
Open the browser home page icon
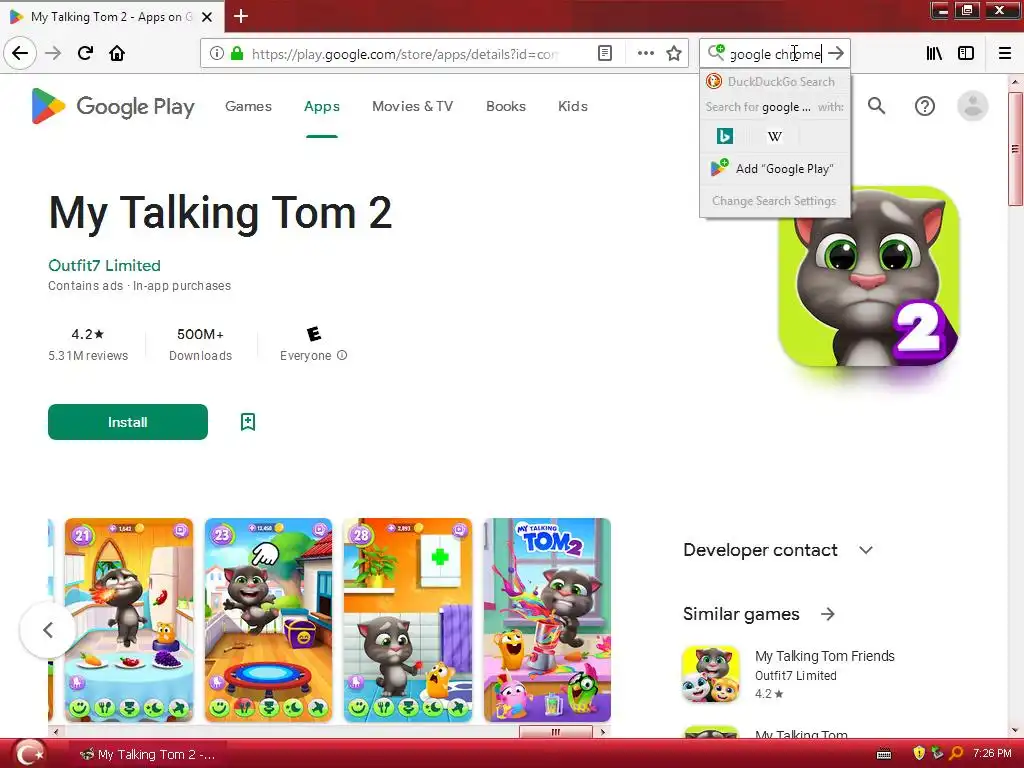click(x=117, y=53)
